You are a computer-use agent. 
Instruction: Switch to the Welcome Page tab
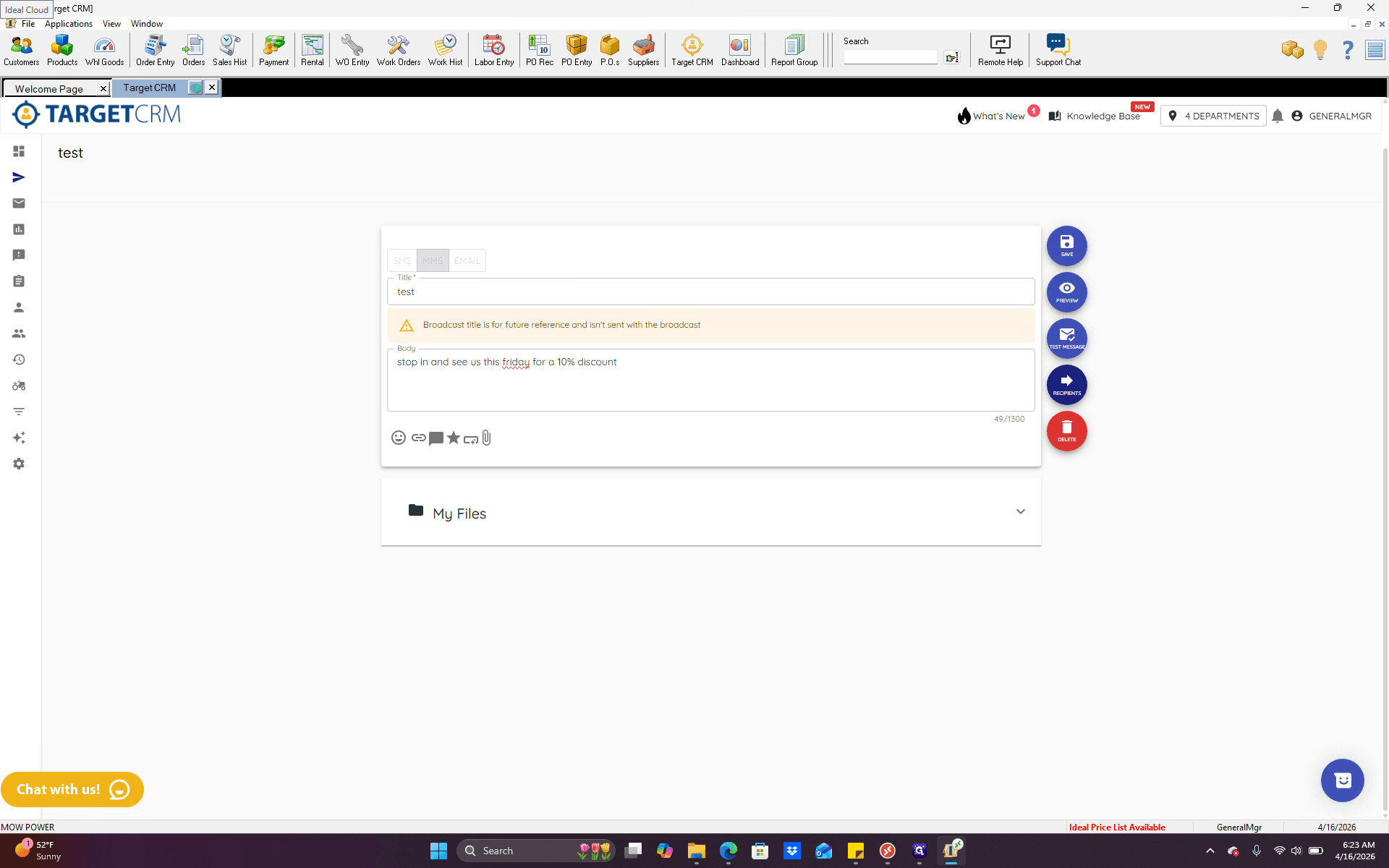point(49,88)
